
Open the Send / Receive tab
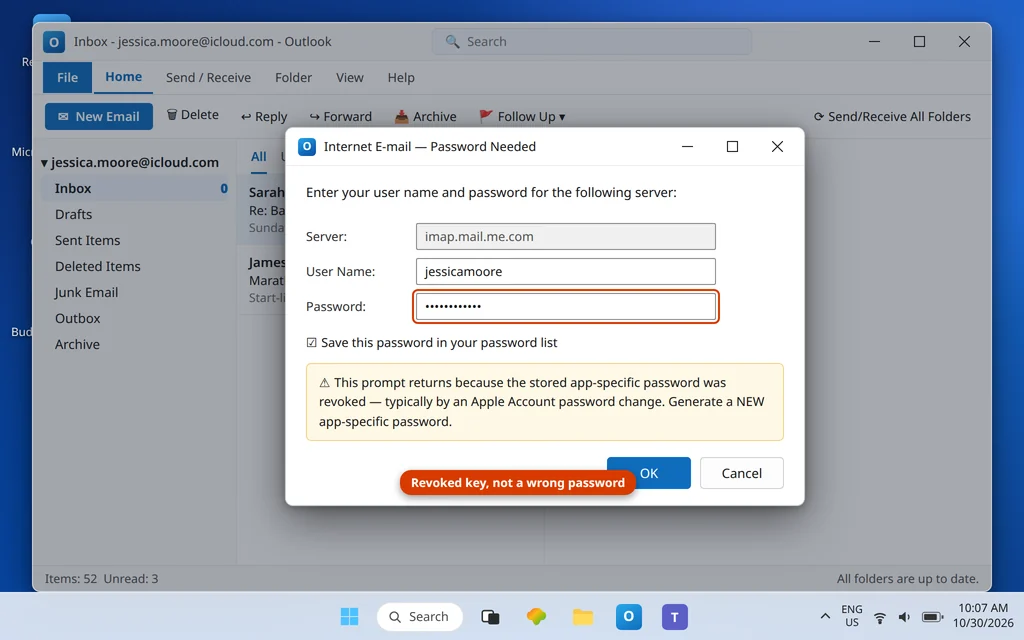point(208,78)
